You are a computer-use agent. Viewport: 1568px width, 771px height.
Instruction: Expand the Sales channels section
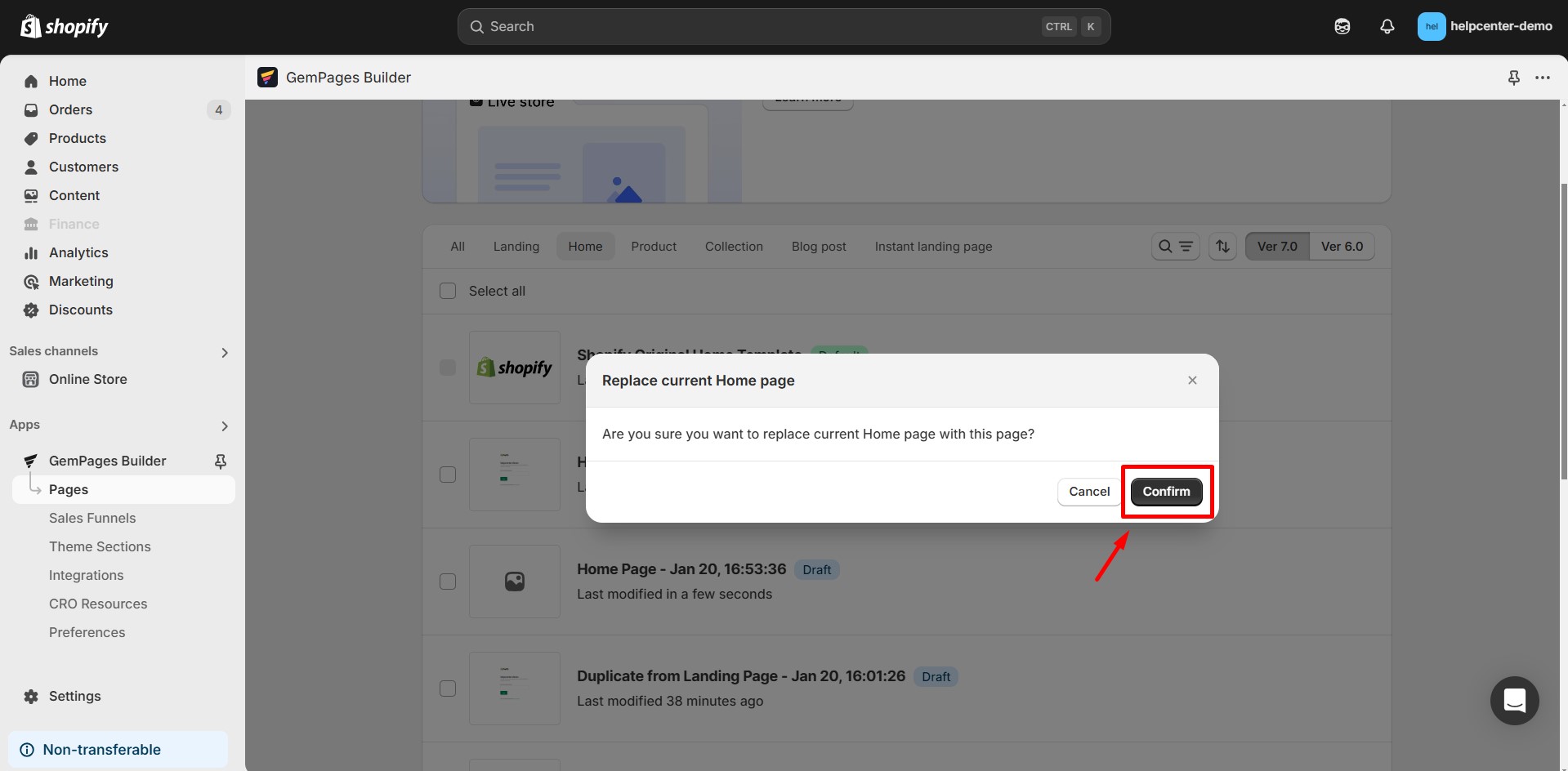click(224, 352)
